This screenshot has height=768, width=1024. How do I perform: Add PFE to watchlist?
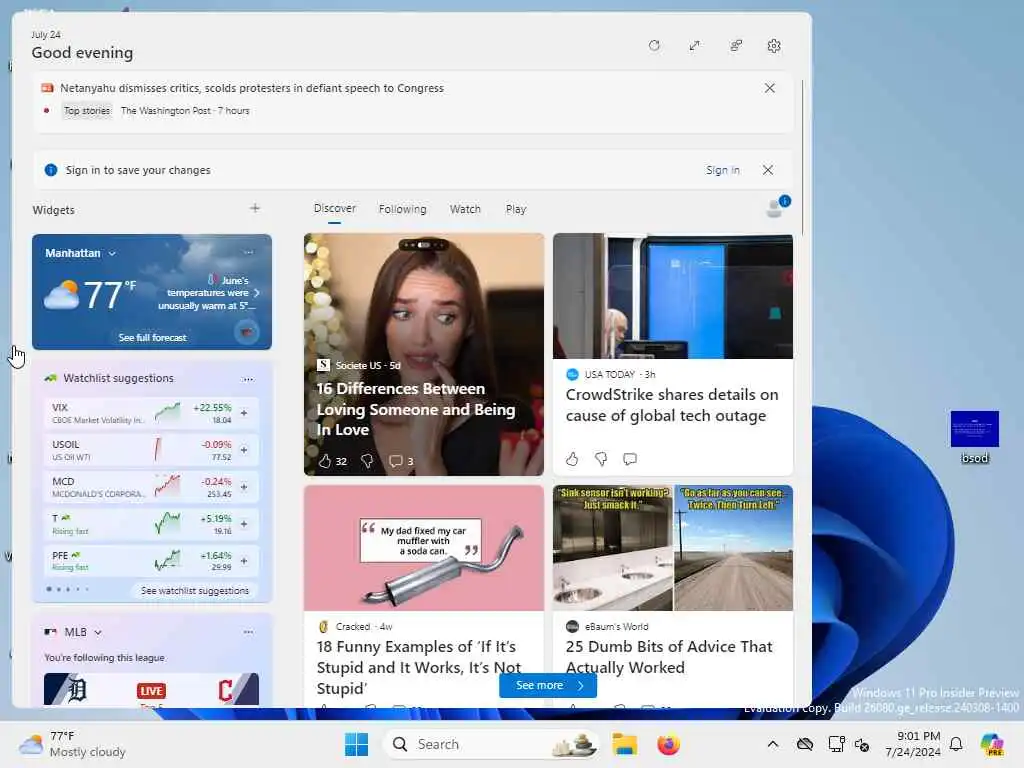tap(244, 561)
